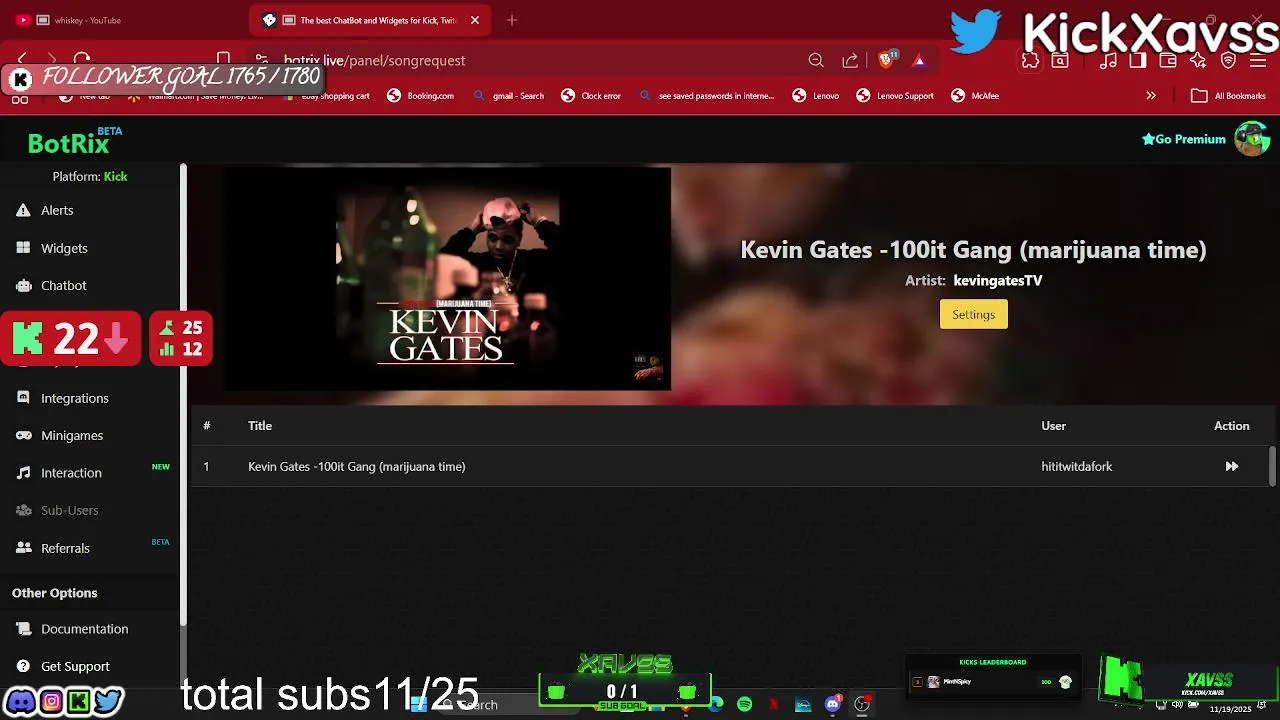Close the BotRix browser tab
The image size is (1280, 720).
point(475,20)
